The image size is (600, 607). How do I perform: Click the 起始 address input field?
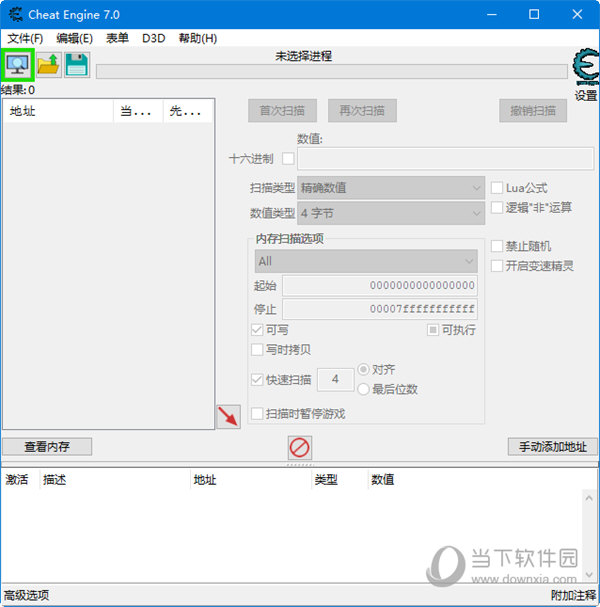click(380, 286)
